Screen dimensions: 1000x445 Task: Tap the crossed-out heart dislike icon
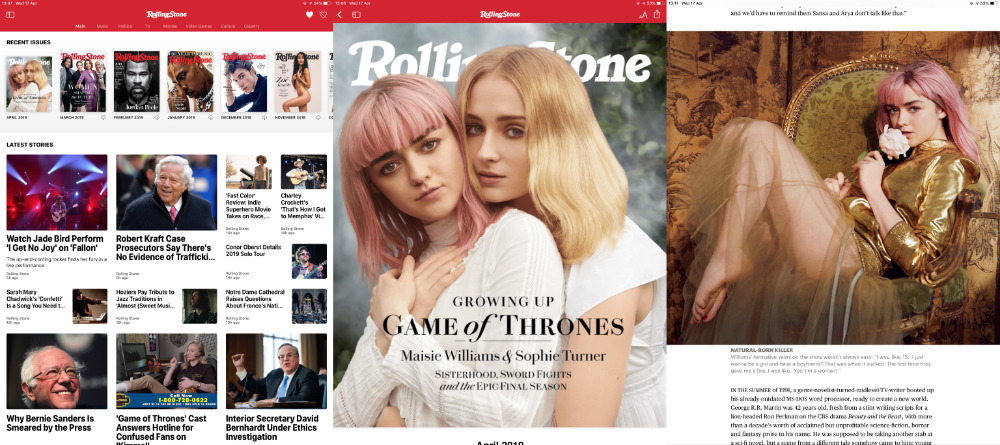[323, 14]
